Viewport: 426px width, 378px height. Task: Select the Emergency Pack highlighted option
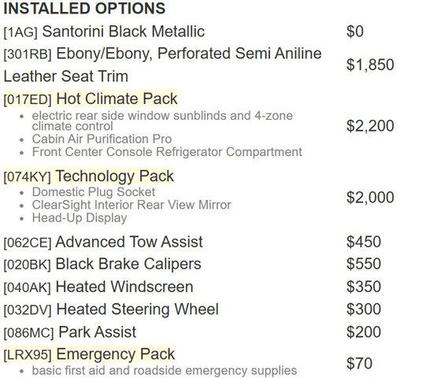(116, 354)
